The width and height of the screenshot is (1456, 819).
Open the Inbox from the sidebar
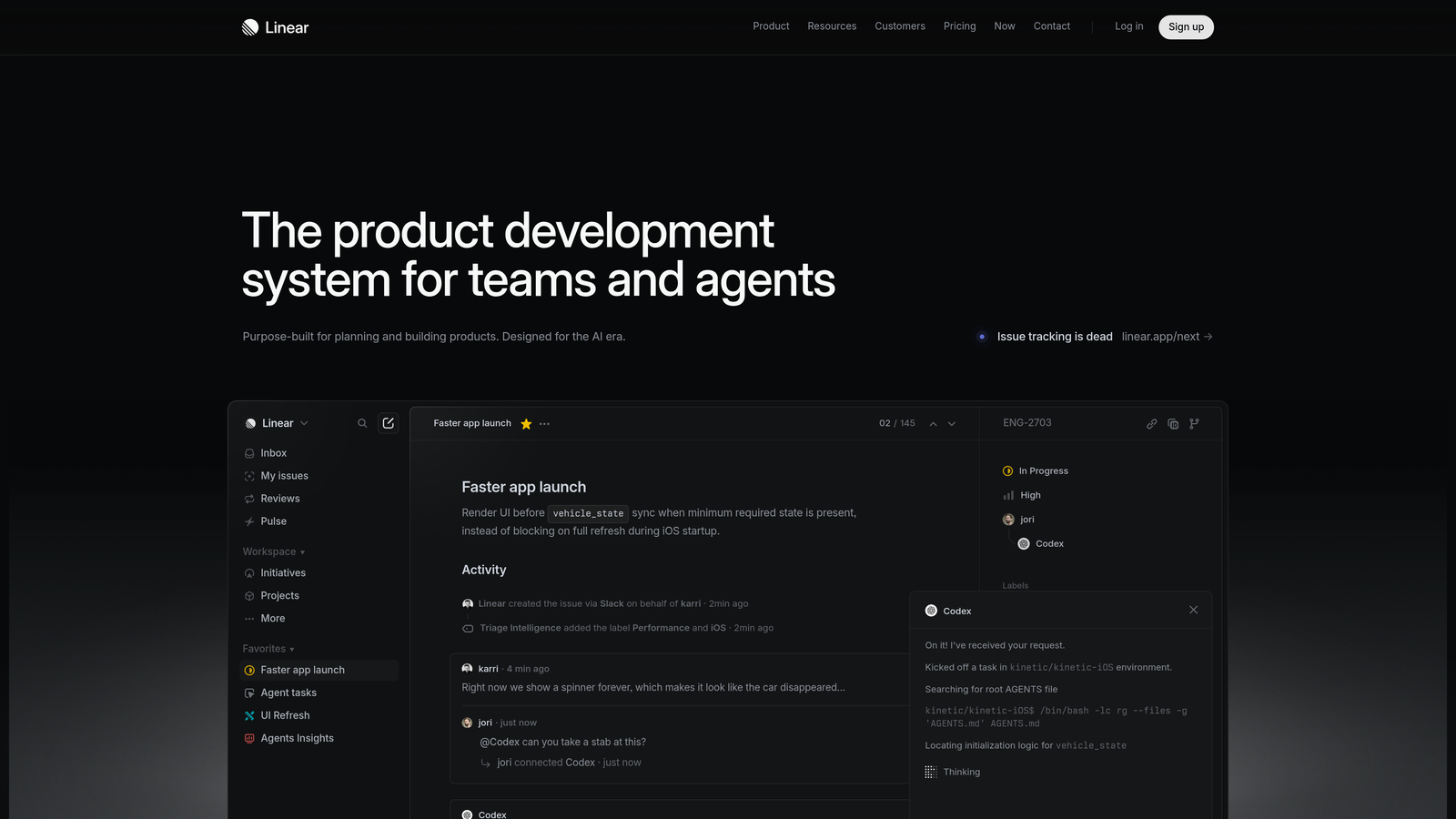[x=272, y=452]
